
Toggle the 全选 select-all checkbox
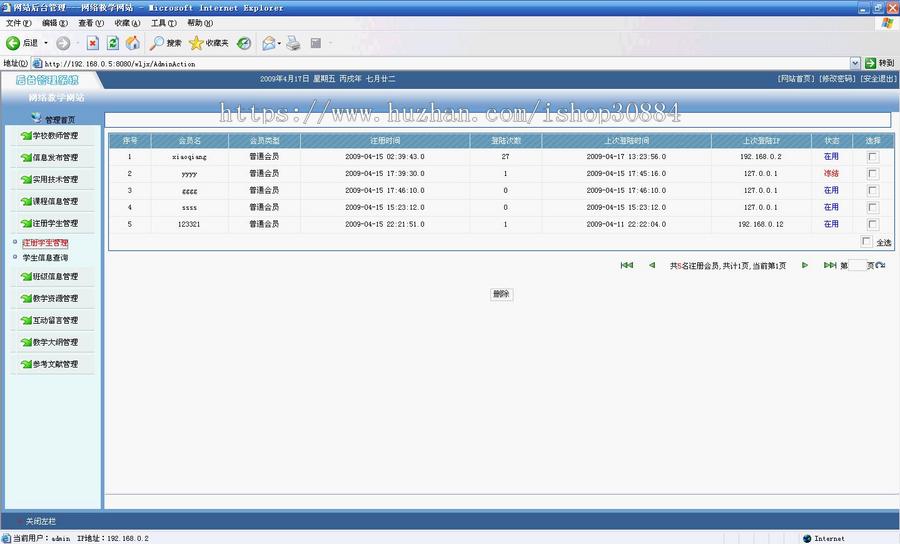[866, 242]
